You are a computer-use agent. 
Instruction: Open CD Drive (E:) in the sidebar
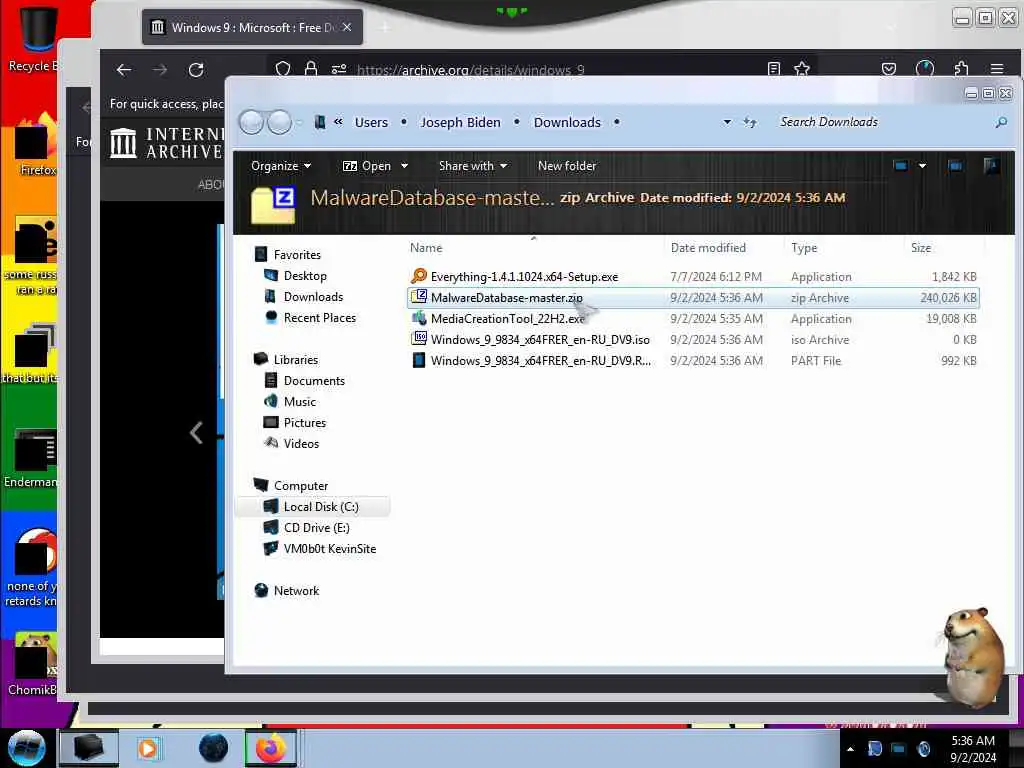pyautogui.click(x=316, y=528)
